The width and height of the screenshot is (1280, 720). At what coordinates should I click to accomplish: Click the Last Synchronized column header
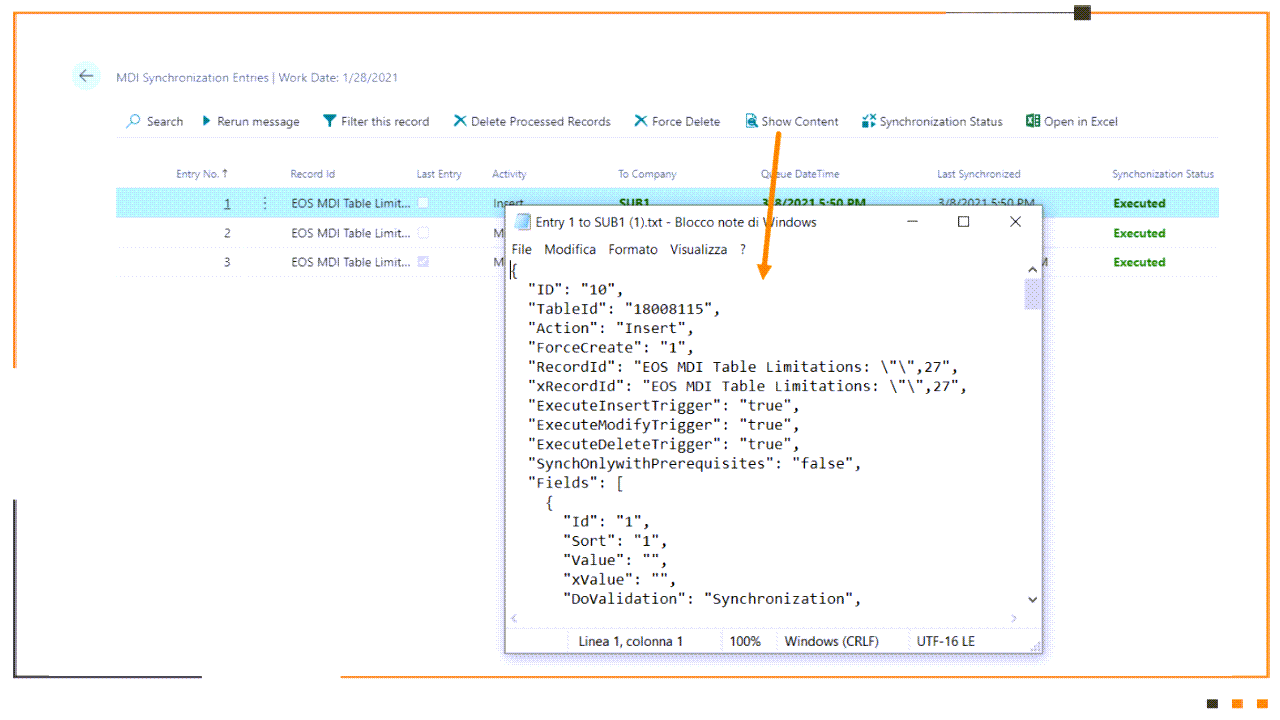[x=979, y=174]
